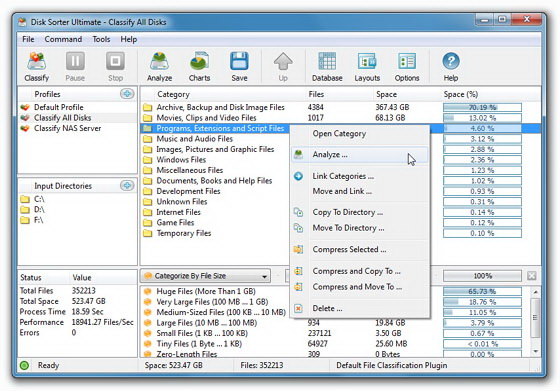Sort by the Category column header
560x391 pixels.
coord(223,94)
